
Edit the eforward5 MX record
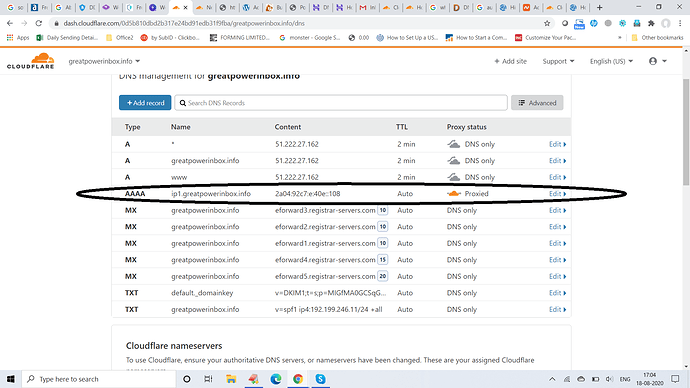click(x=557, y=276)
